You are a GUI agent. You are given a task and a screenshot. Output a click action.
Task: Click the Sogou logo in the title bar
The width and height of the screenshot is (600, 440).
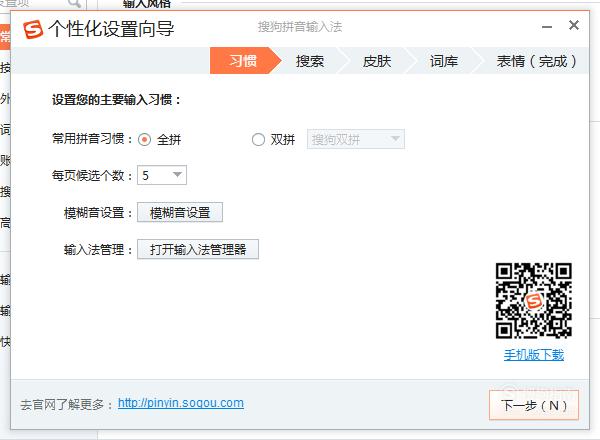coord(33,29)
